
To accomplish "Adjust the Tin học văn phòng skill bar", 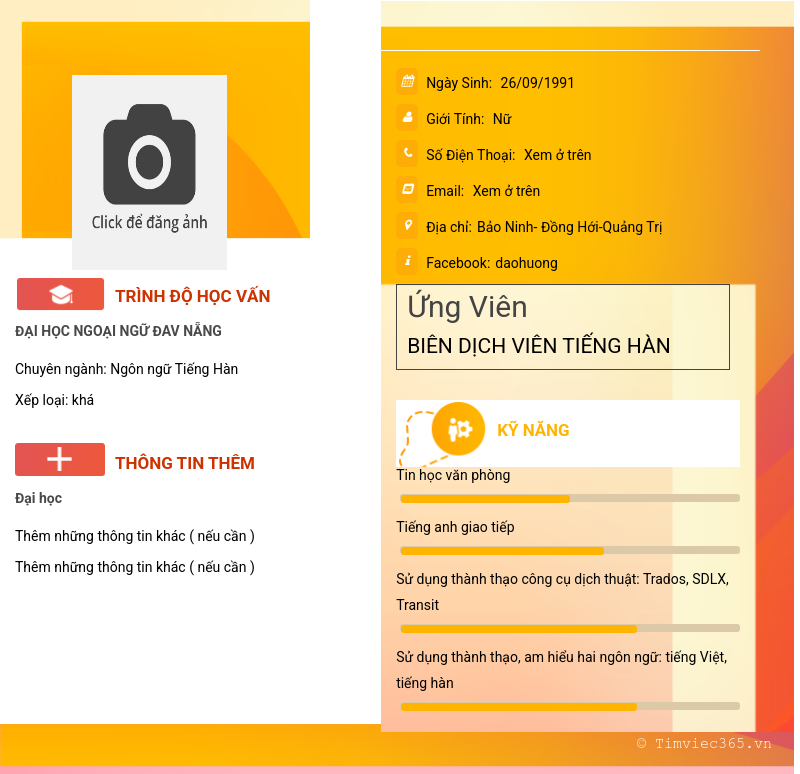I will 570,498.
